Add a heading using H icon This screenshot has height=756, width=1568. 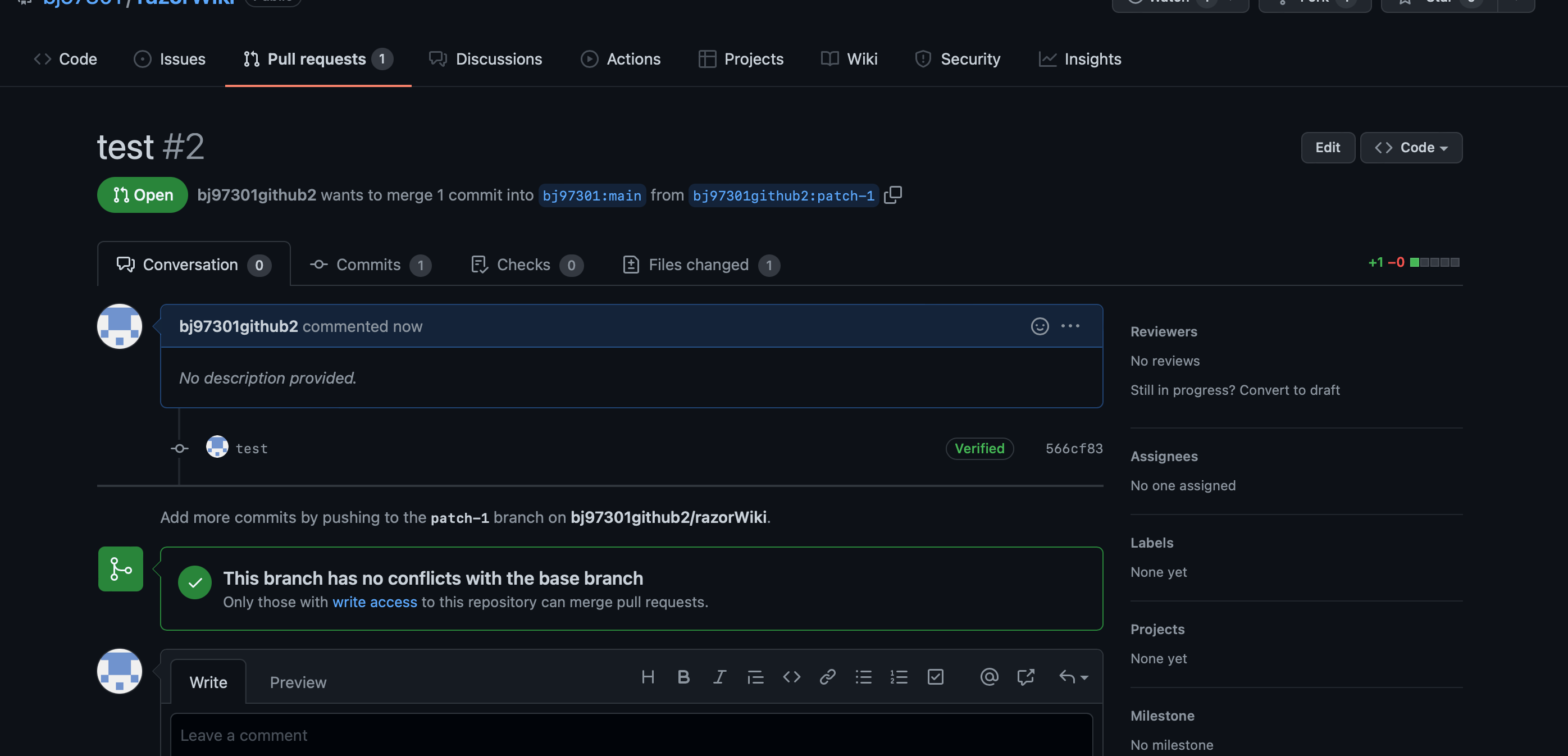tap(648, 677)
